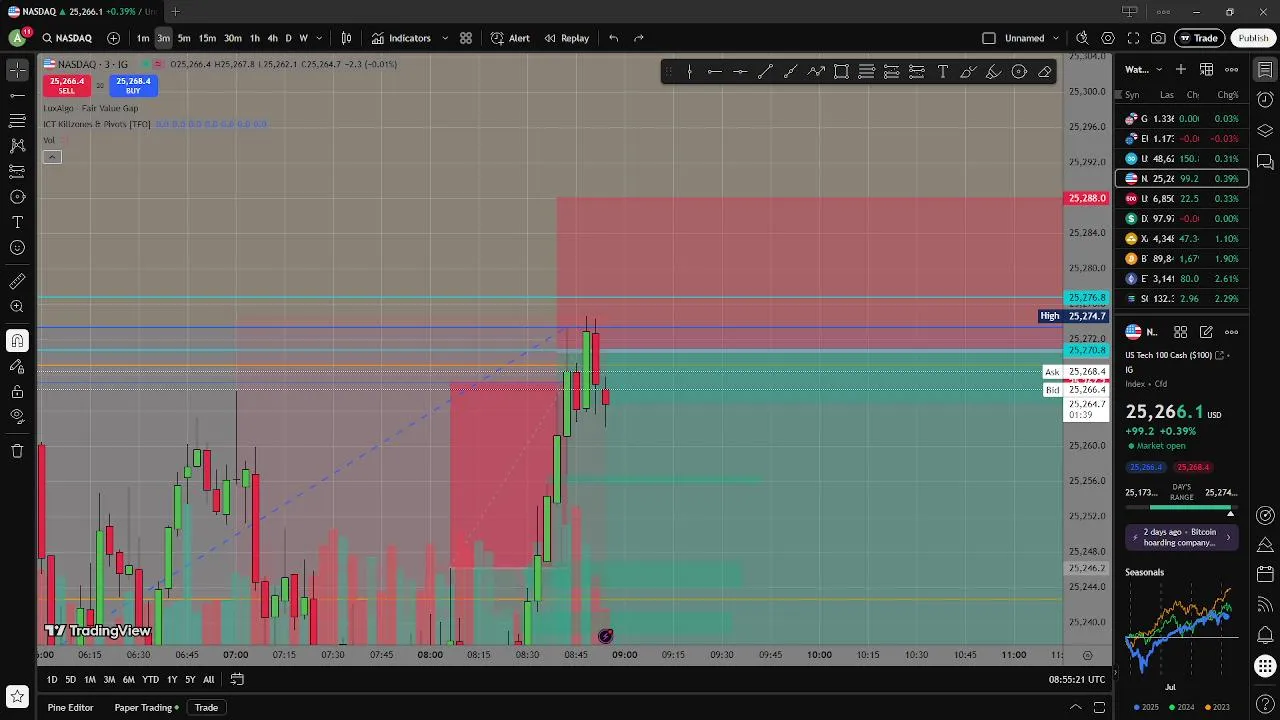Open Fibonacci tools in left toolbar

coord(17,120)
